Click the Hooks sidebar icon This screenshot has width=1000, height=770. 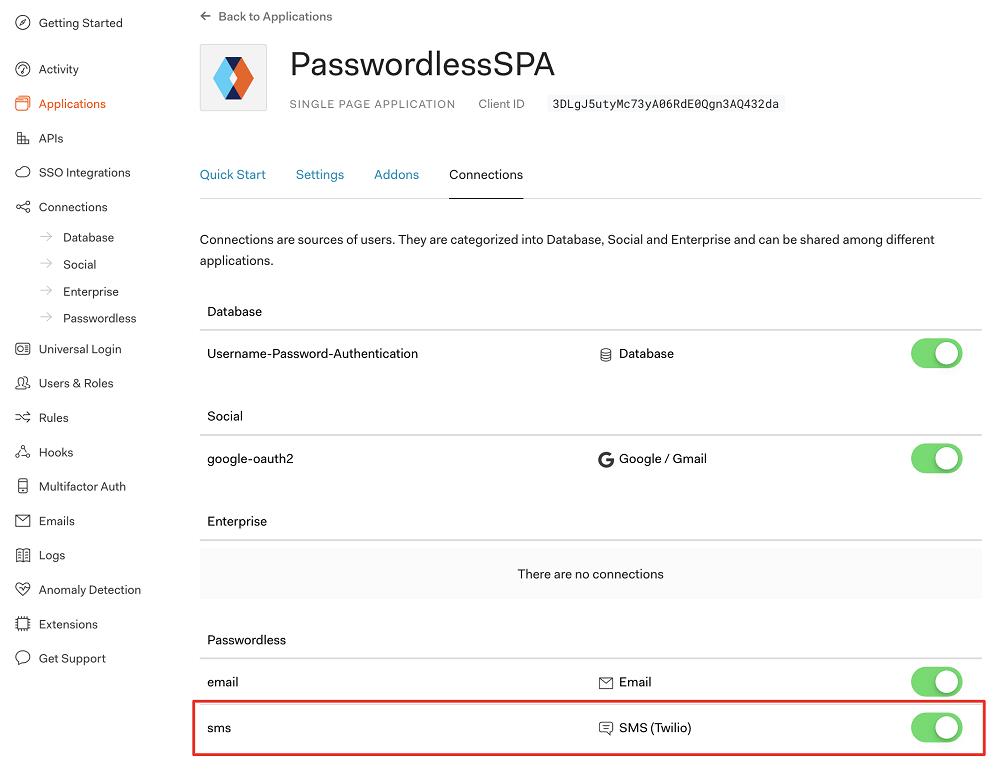[22, 452]
